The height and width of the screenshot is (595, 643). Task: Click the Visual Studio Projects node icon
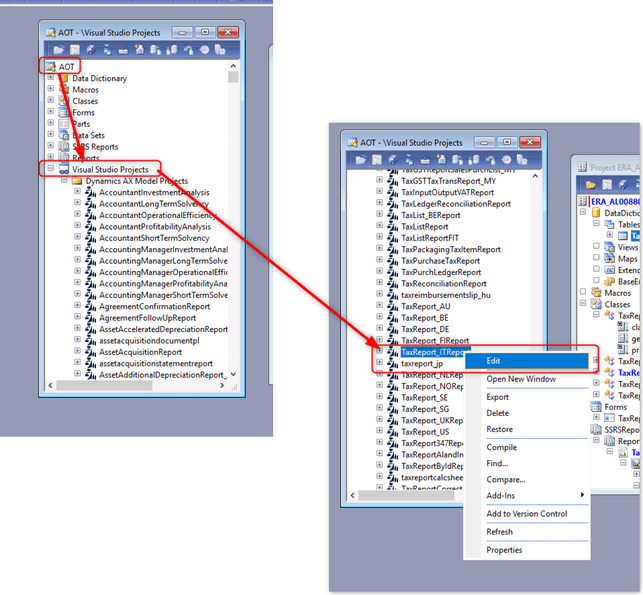coord(64,169)
